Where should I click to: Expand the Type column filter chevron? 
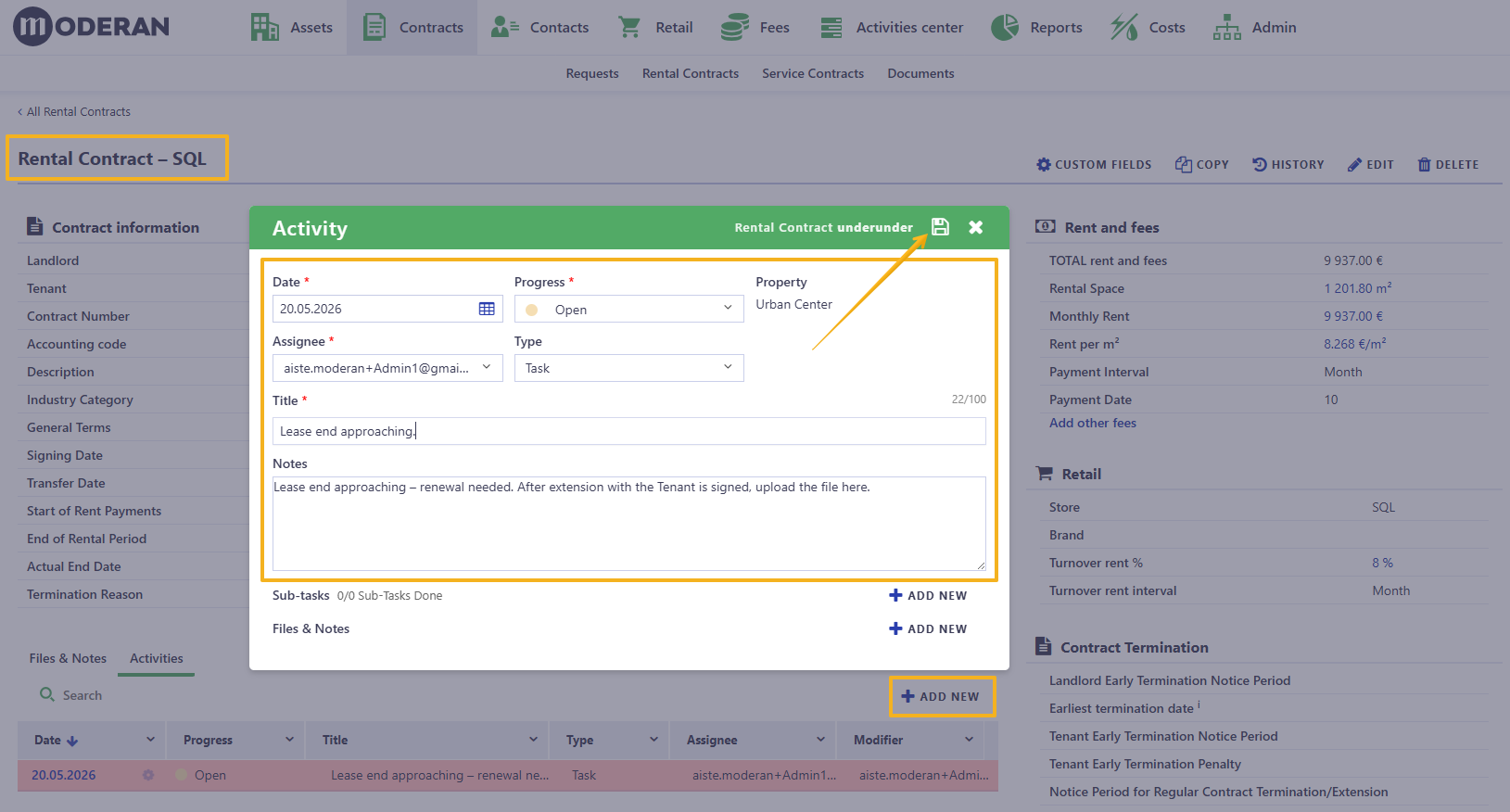tap(653, 740)
